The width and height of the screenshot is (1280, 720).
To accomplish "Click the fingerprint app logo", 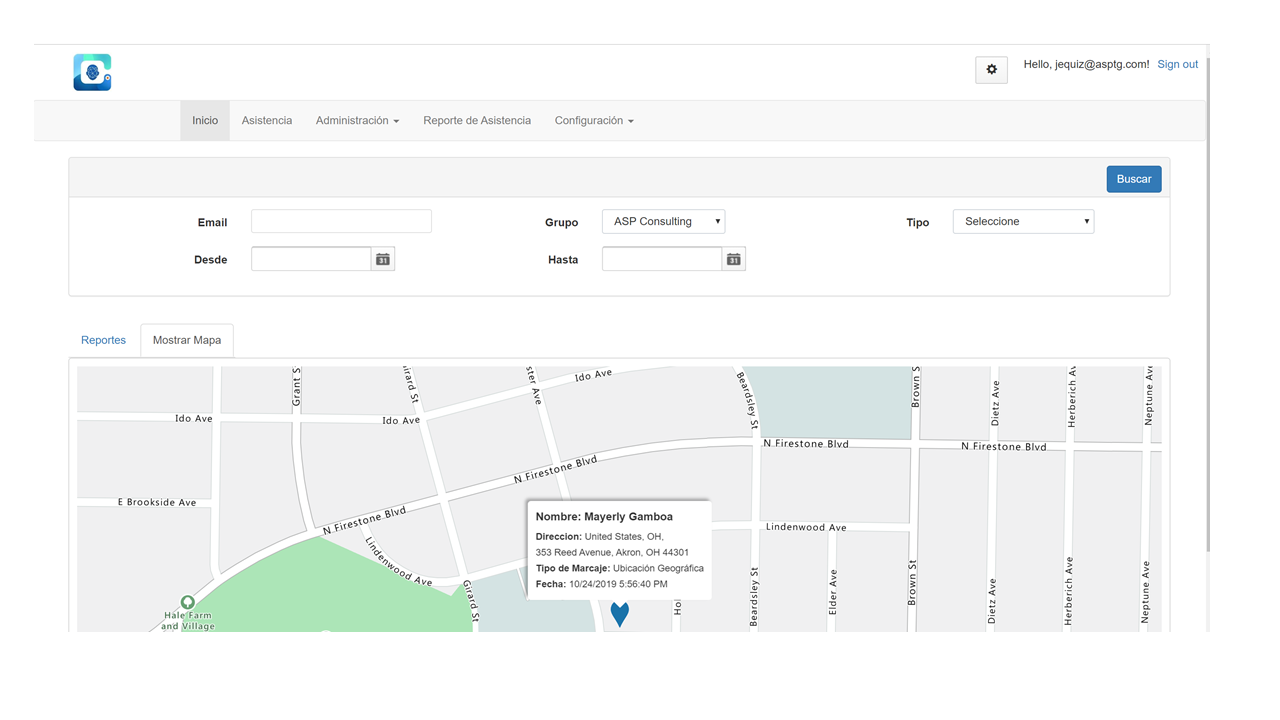I will tap(92, 72).
